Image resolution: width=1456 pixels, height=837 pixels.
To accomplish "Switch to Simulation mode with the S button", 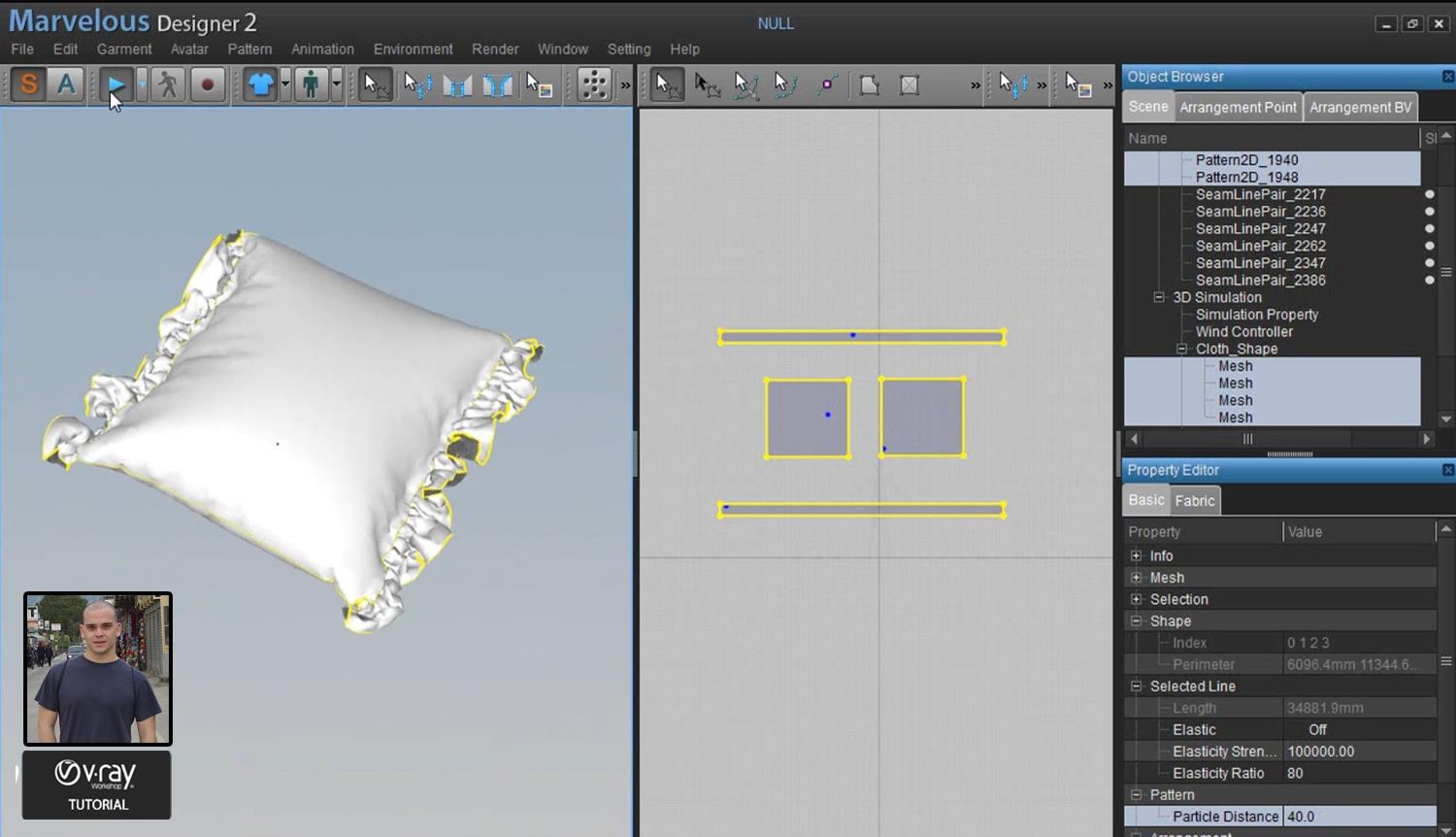I will click(29, 84).
